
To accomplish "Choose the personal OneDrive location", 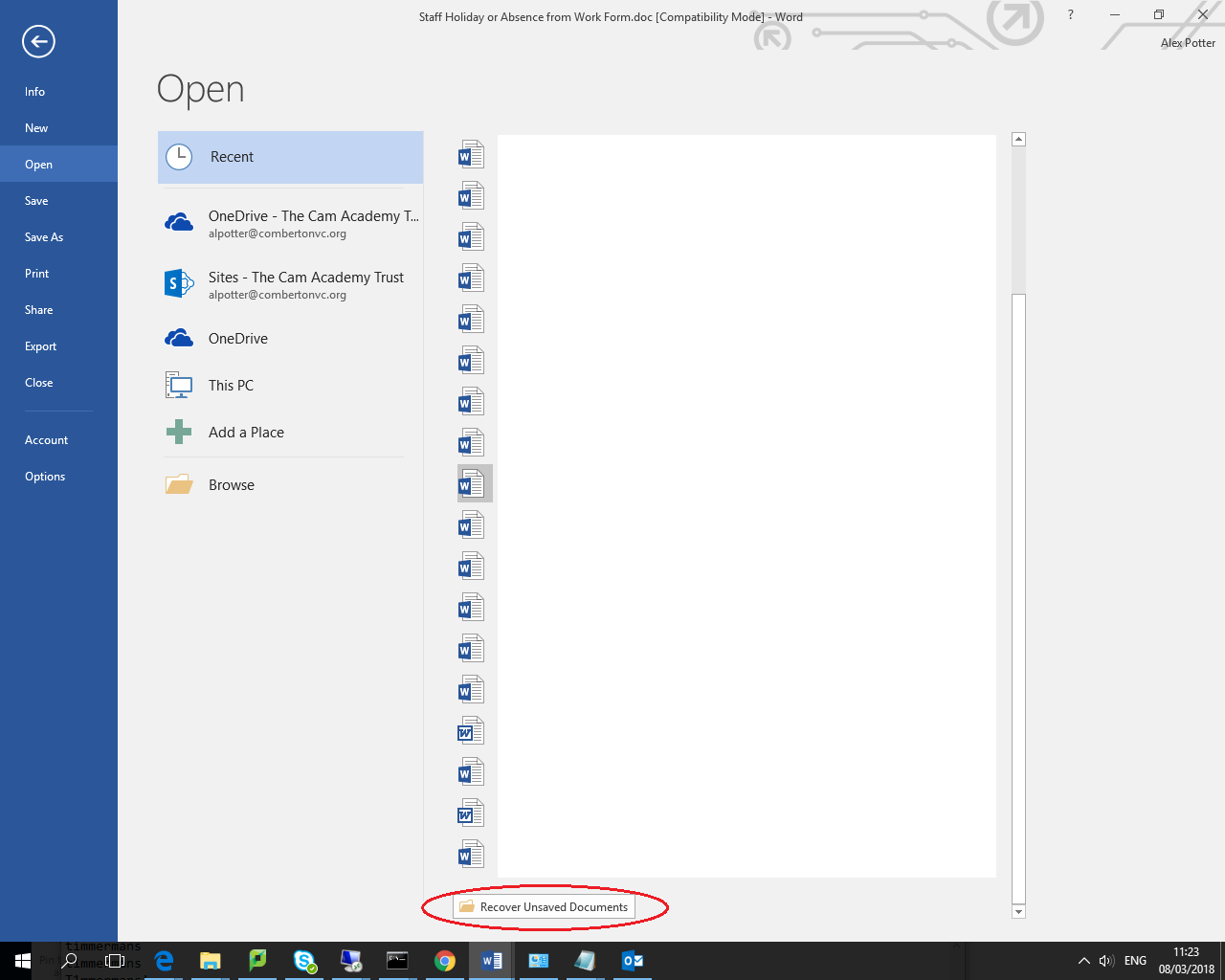I will pos(290,339).
